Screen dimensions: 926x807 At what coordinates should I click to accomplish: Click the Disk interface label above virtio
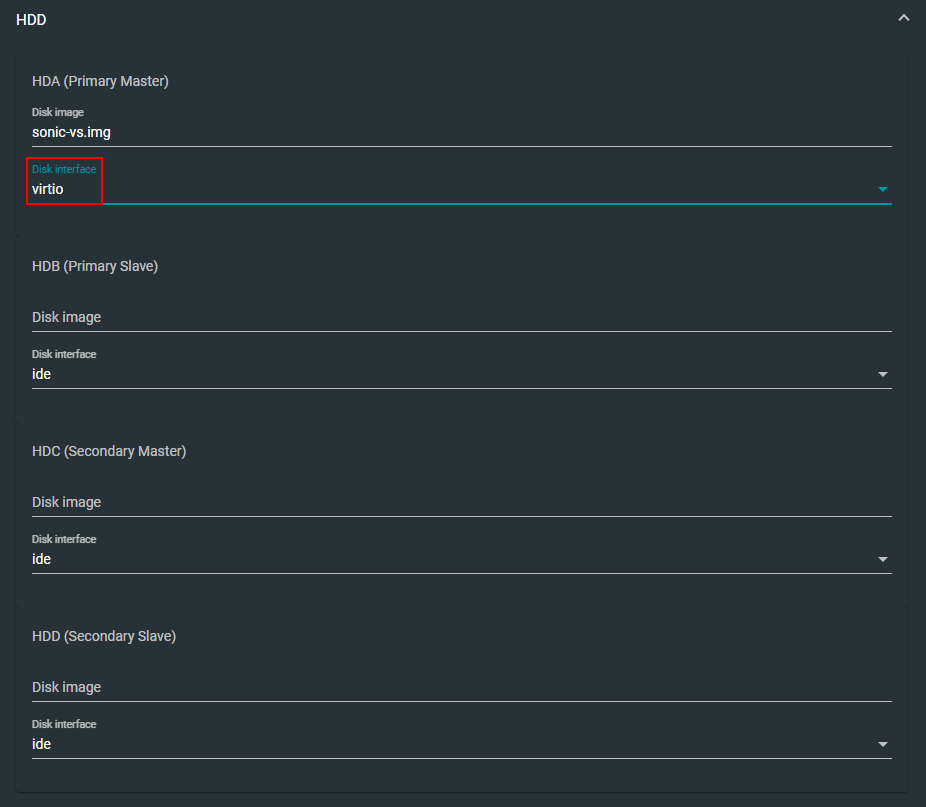[64, 169]
